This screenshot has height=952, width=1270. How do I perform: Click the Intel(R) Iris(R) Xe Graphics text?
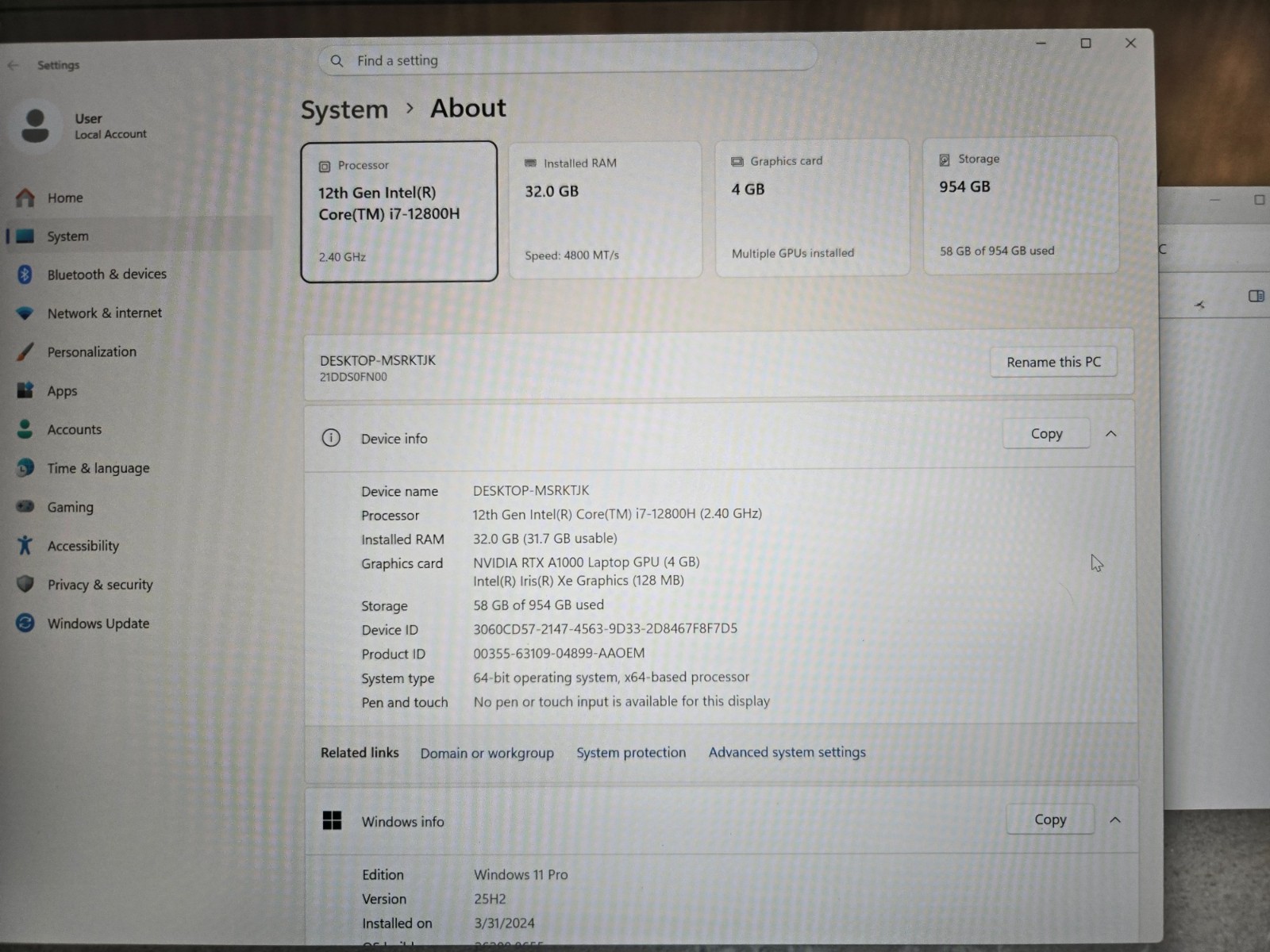click(x=578, y=581)
